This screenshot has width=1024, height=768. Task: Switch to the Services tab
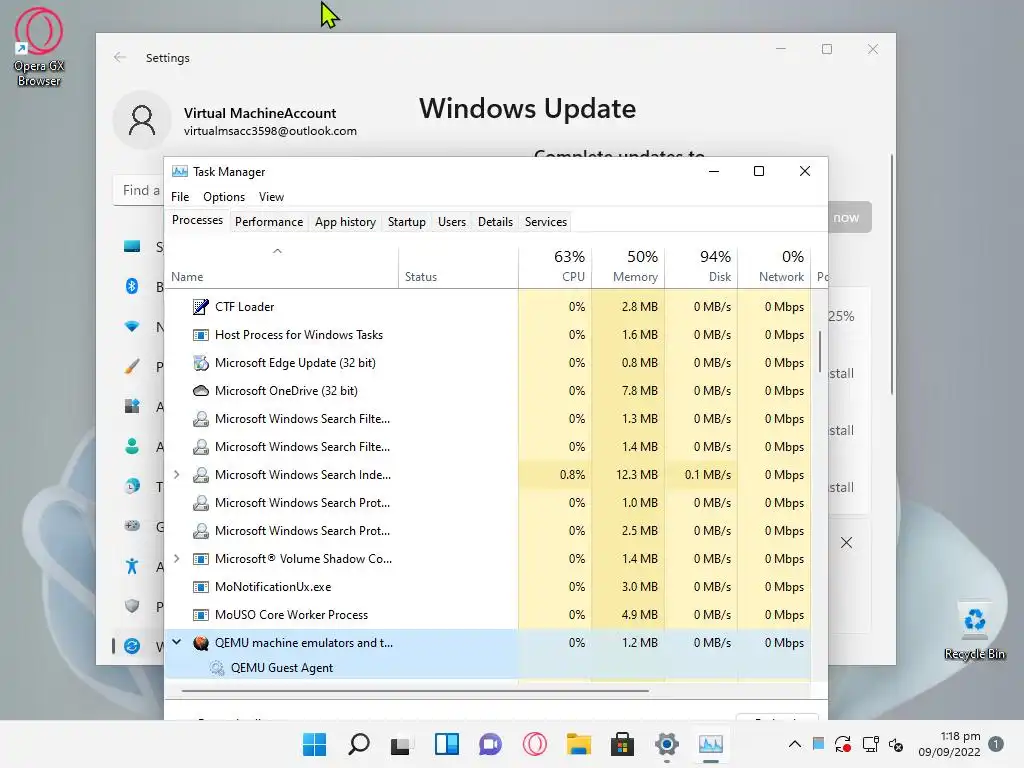point(546,222)
